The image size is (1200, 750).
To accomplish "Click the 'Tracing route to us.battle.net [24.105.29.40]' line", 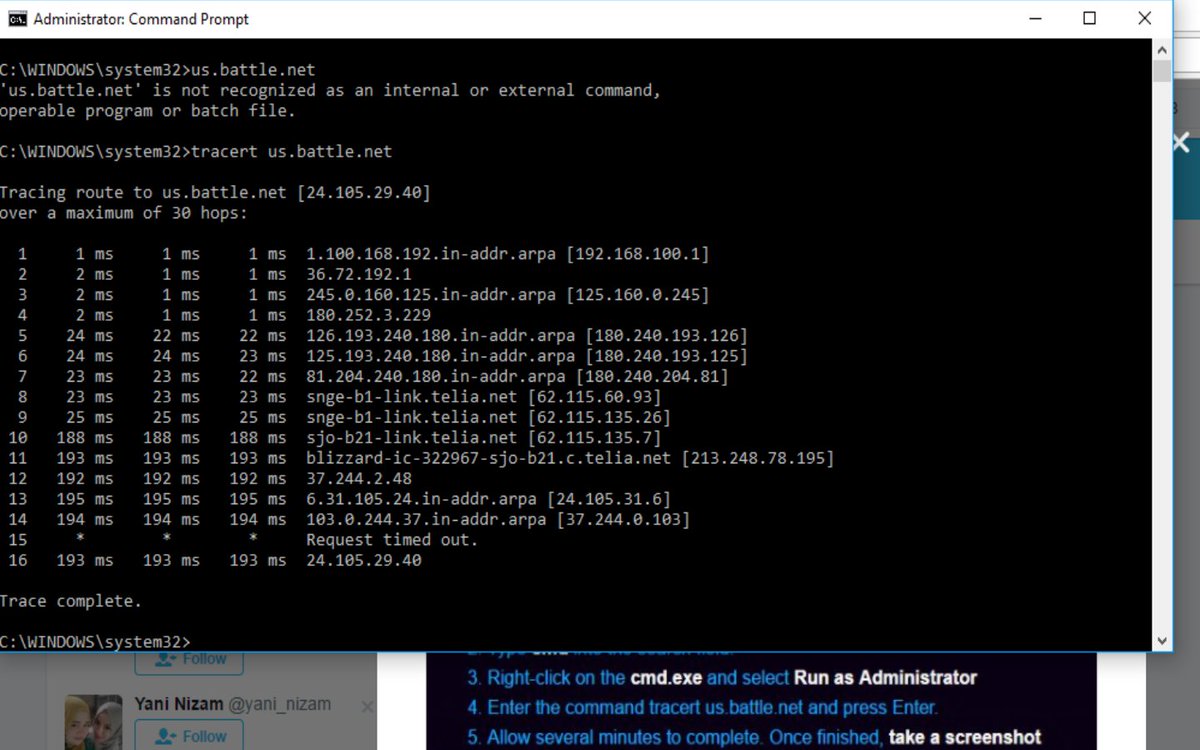I will (x=215, y=193).
